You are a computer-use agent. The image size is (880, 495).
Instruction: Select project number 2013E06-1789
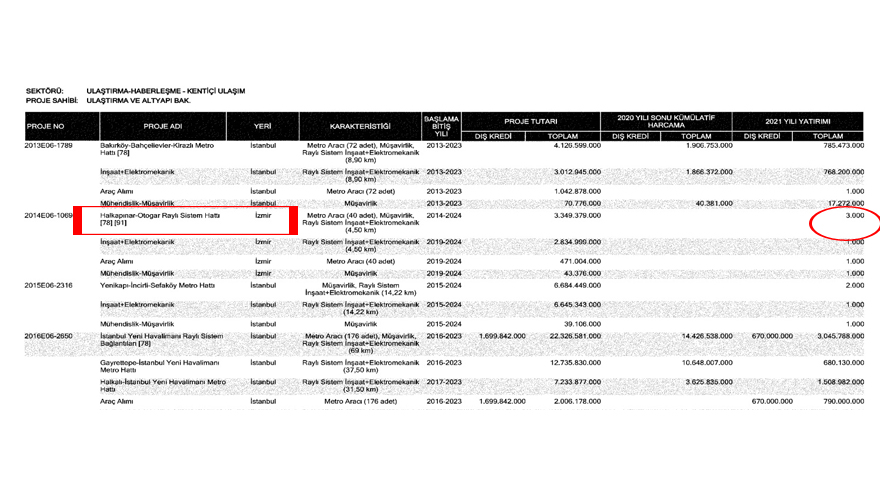pyautogui.click(x=49, y=146)
